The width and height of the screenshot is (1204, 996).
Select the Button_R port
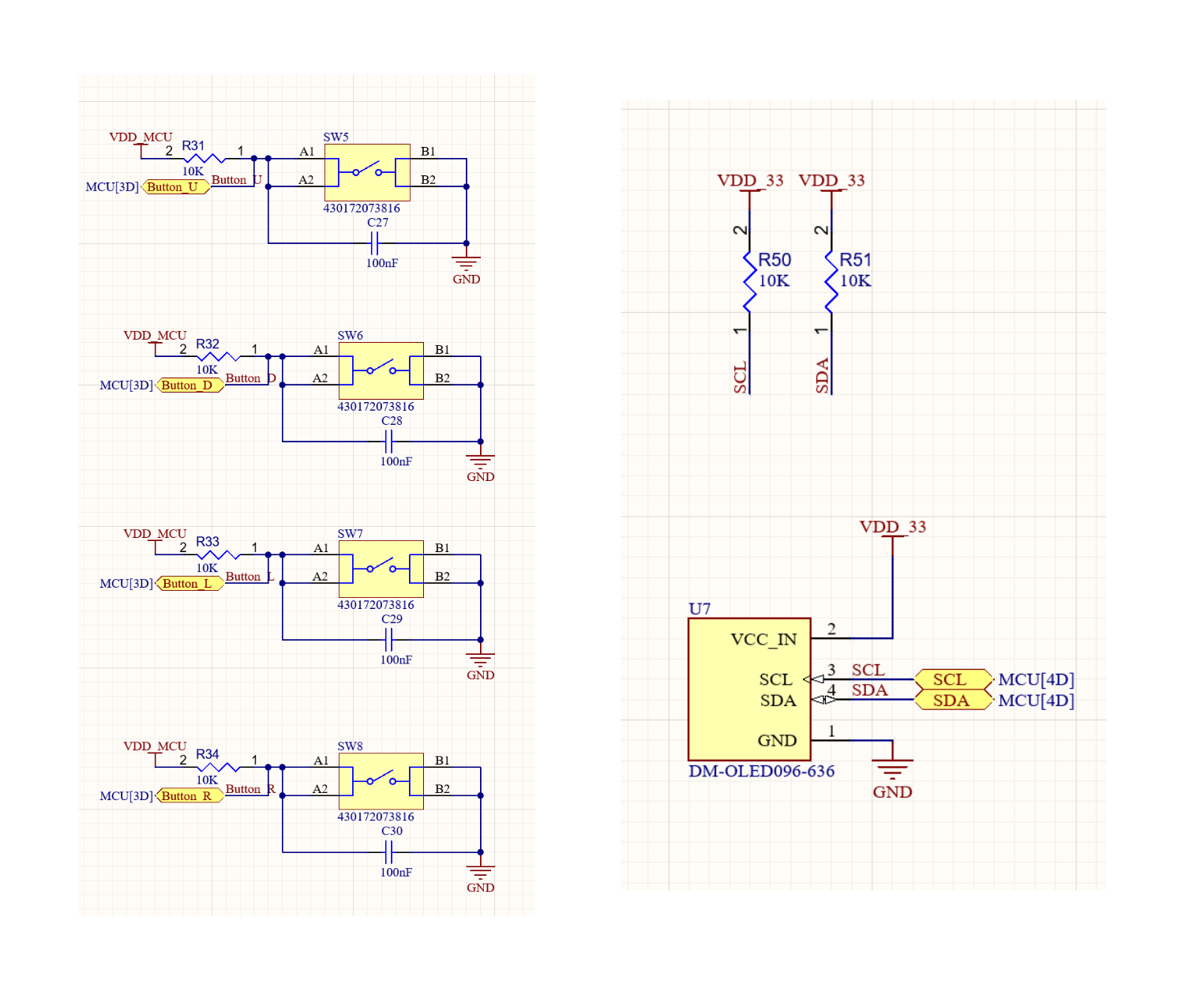point(189,796)
